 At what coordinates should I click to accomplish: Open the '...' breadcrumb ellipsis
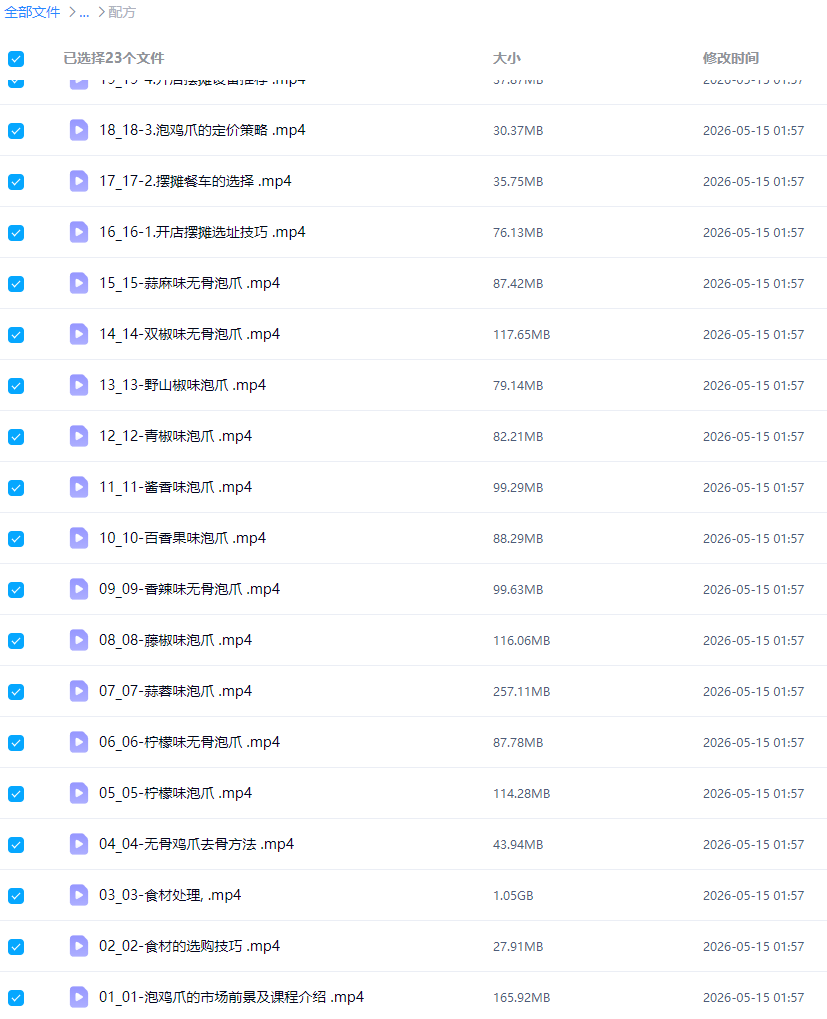pyautogui.click(x=84, y=12)
